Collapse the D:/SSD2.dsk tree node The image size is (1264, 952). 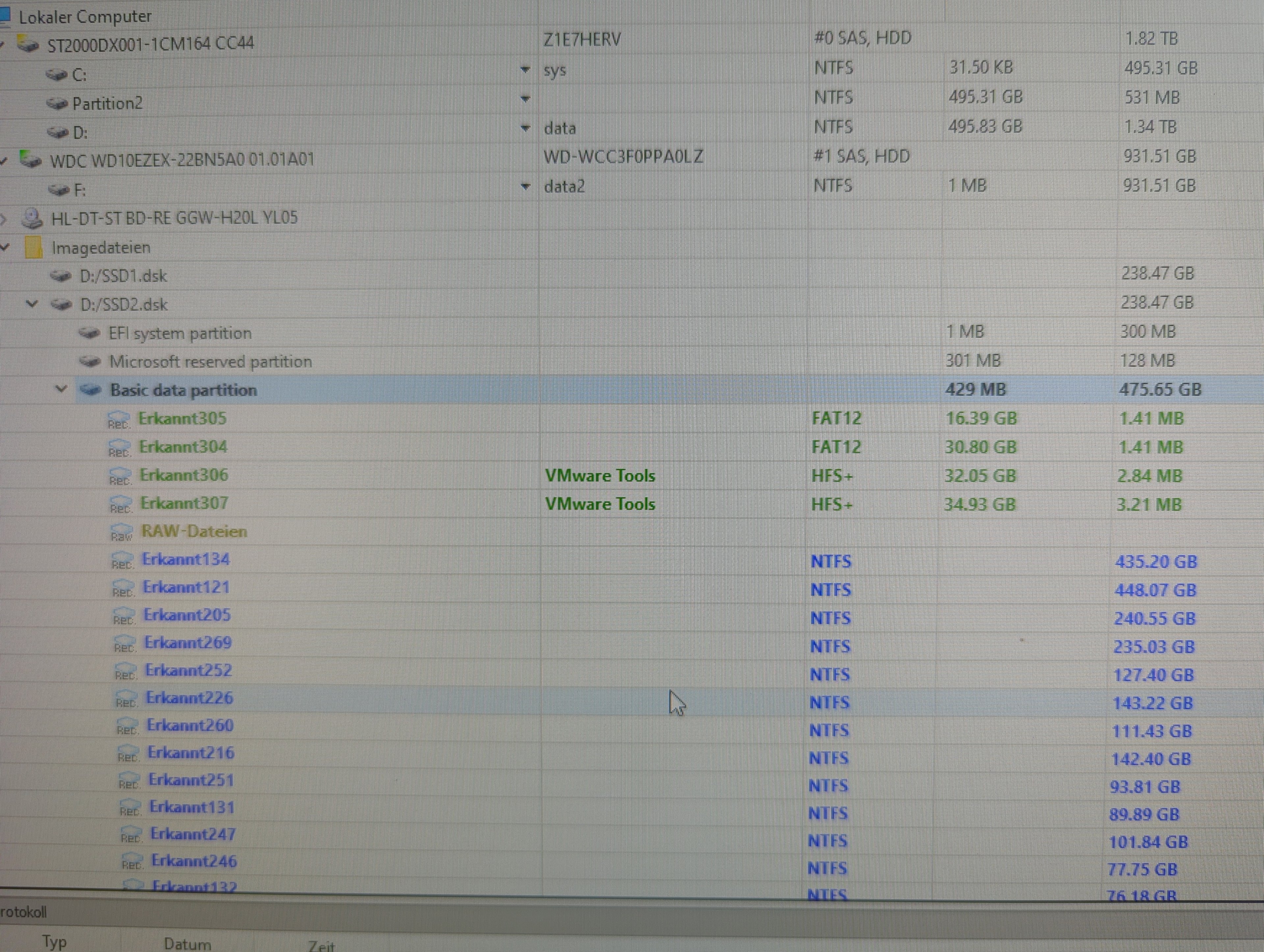pyautogui.click(x=33, y=304)
